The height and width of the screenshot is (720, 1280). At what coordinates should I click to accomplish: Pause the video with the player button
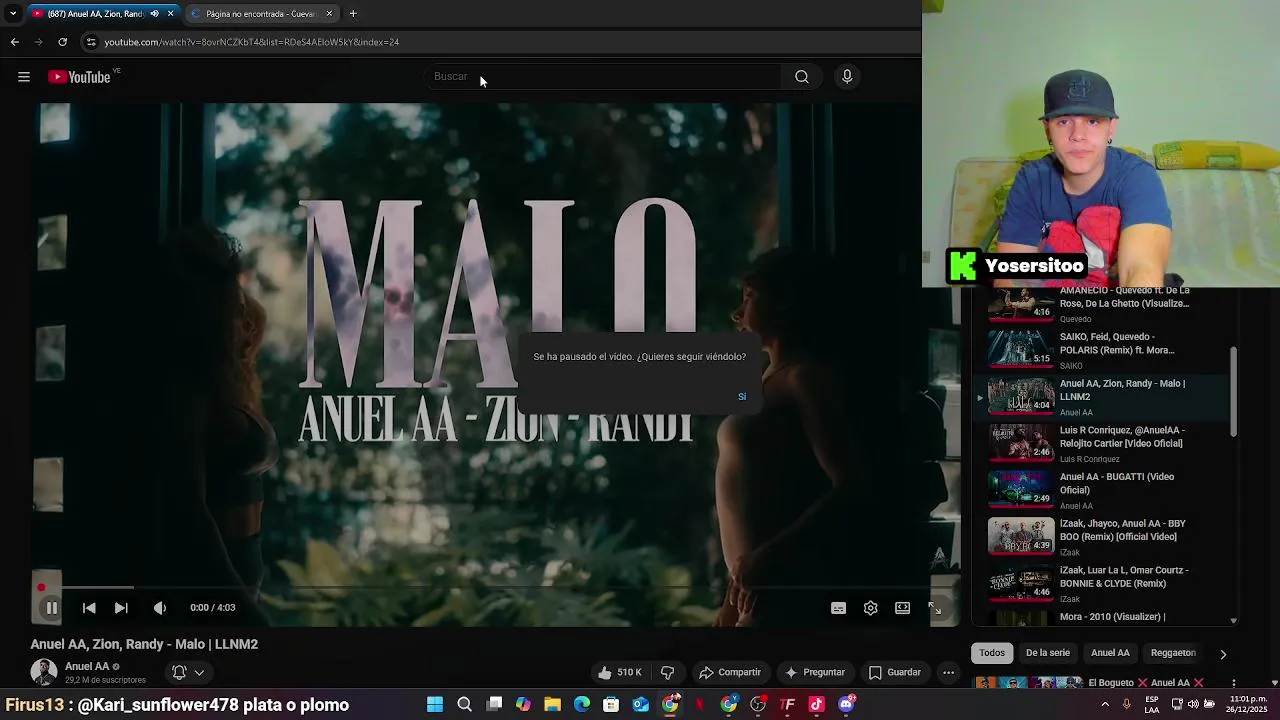(52, 608)
